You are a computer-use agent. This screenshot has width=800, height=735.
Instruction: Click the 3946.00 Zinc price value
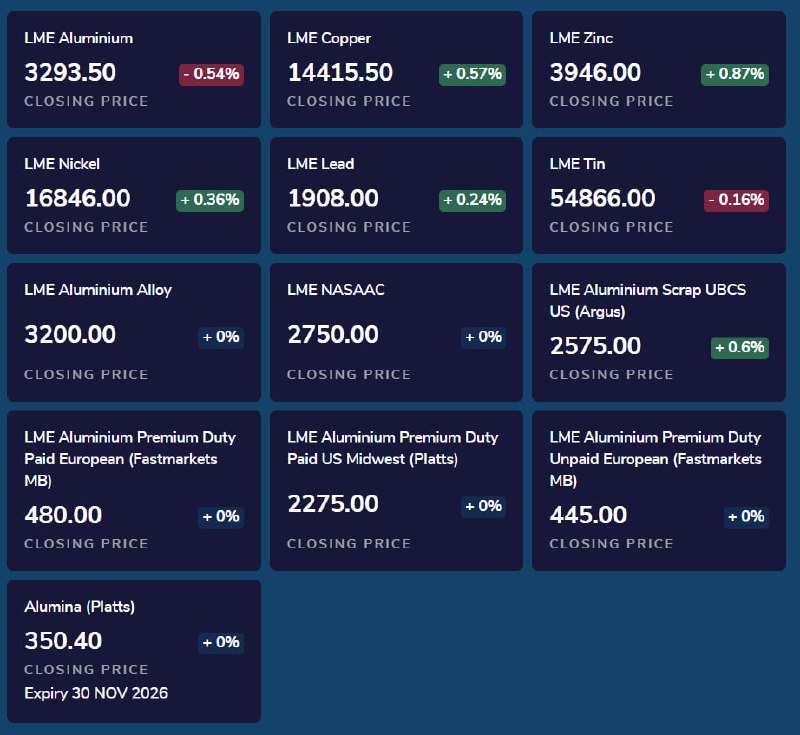point(595,72)
